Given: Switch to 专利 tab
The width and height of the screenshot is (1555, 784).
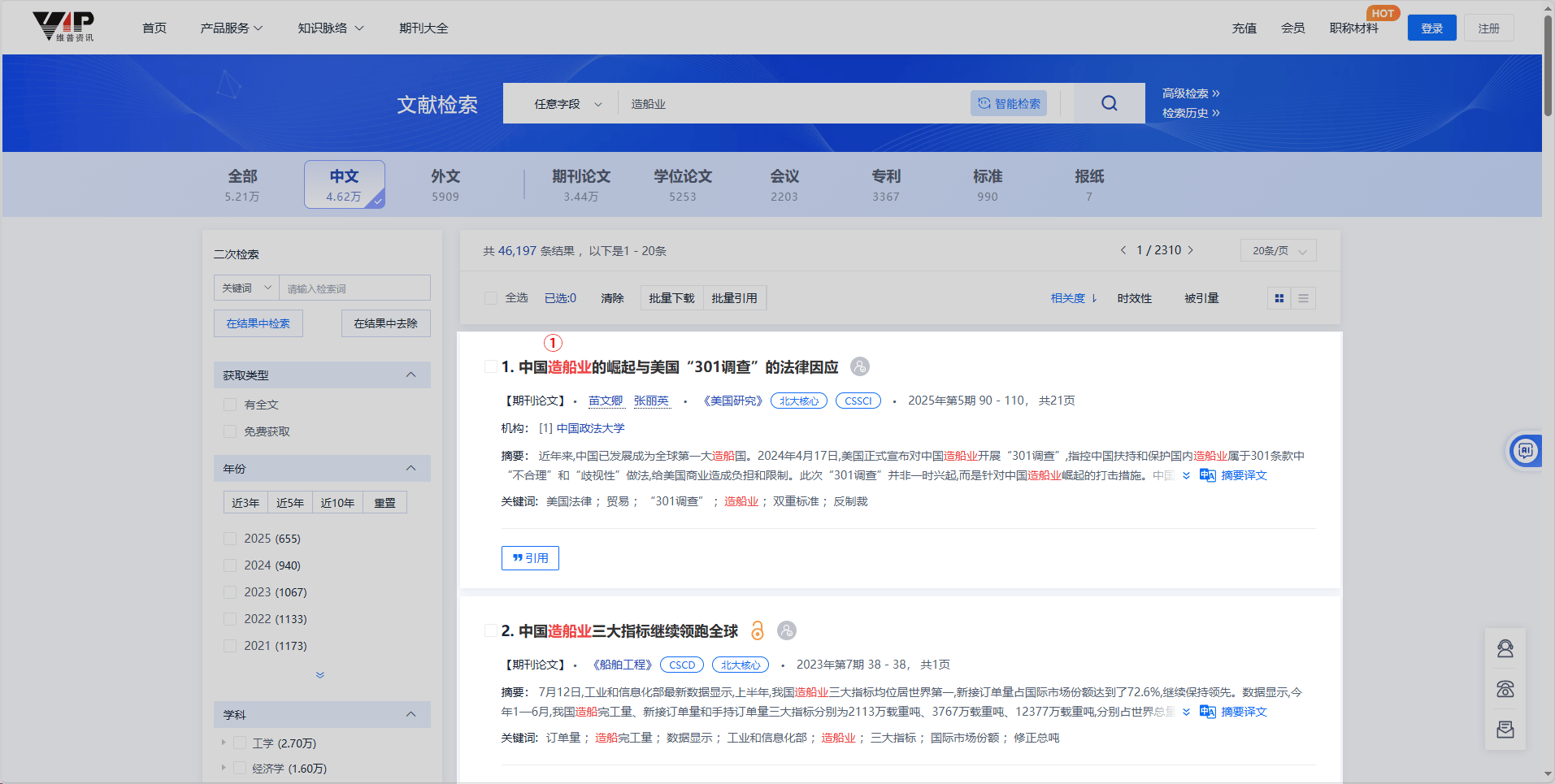Looking at the screenshot, I should click(x=886, y=184).
